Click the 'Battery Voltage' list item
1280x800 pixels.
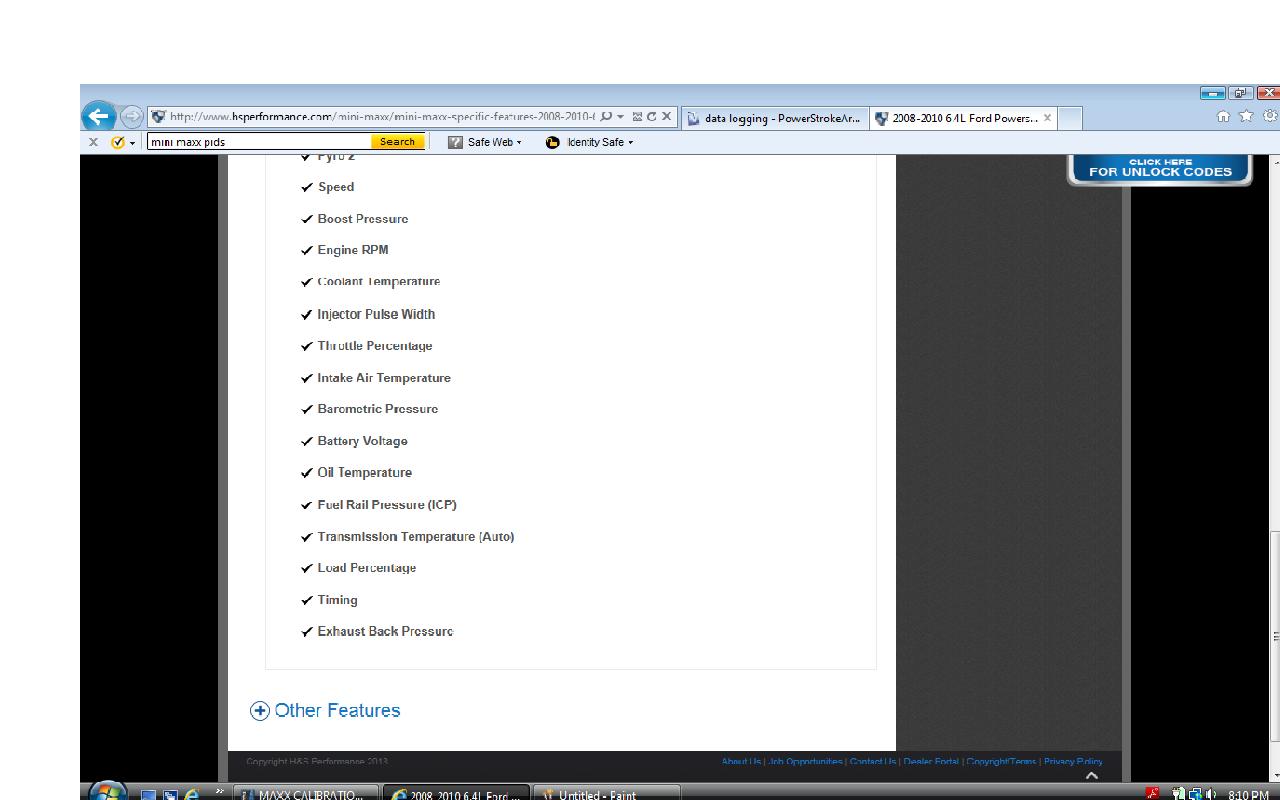[363, 441]
